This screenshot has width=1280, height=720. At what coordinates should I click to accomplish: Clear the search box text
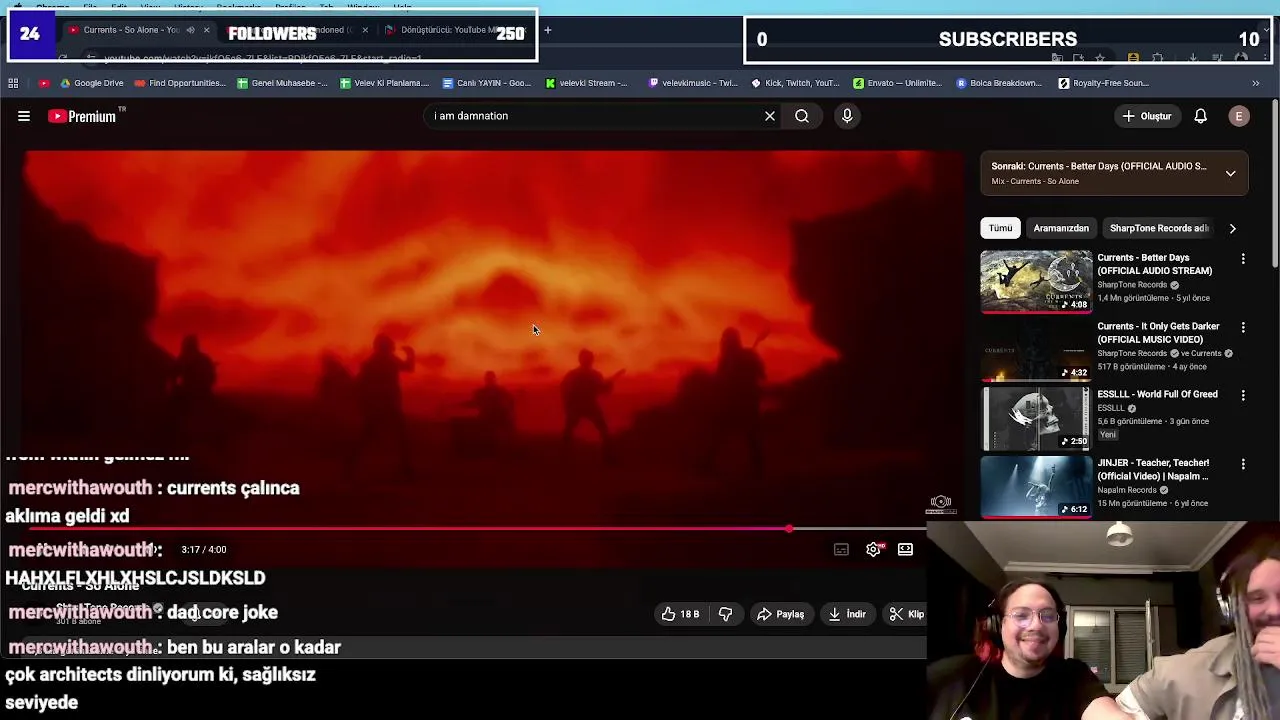point(770,116)
